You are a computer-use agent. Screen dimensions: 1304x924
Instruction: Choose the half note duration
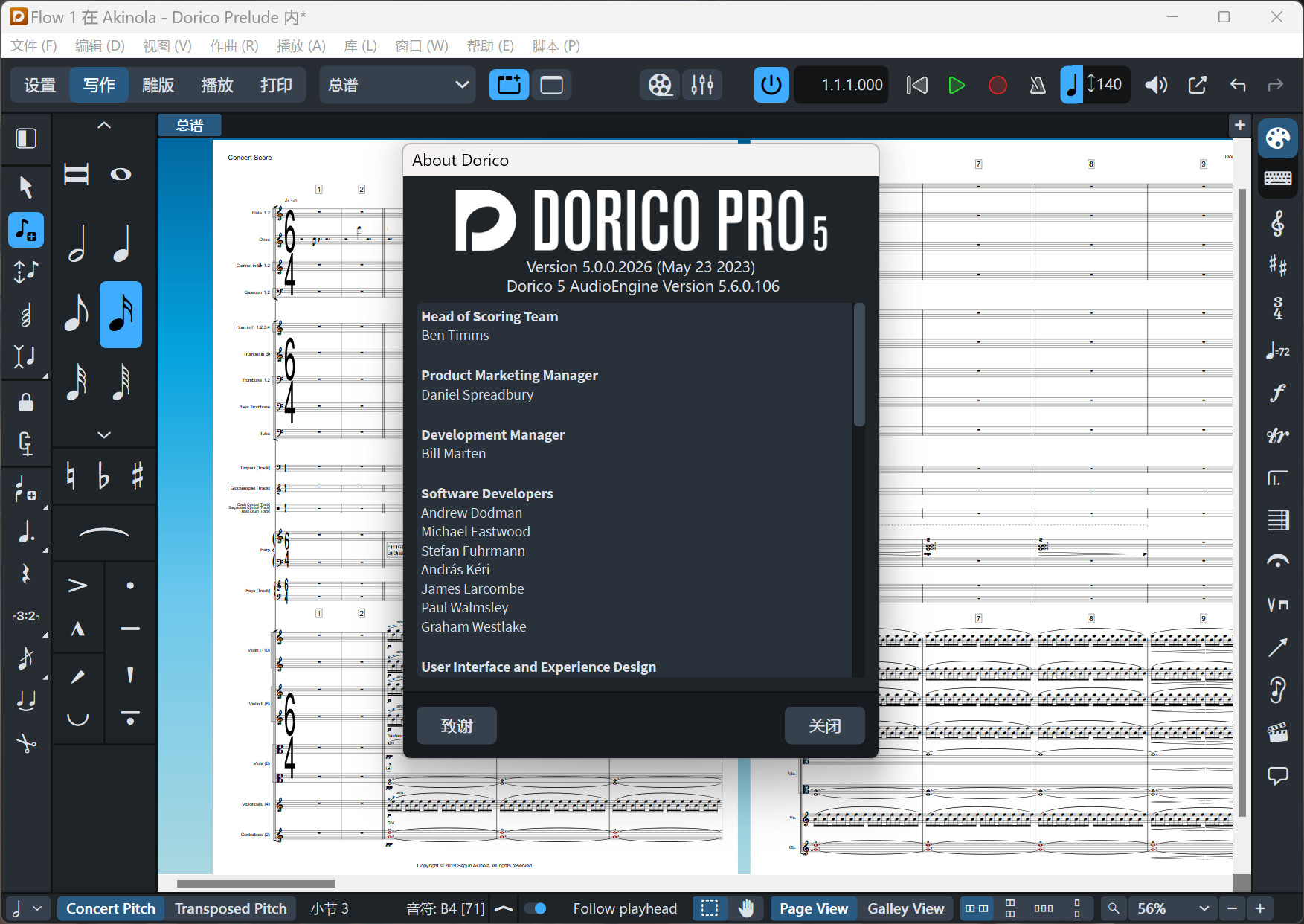point(77,244)
